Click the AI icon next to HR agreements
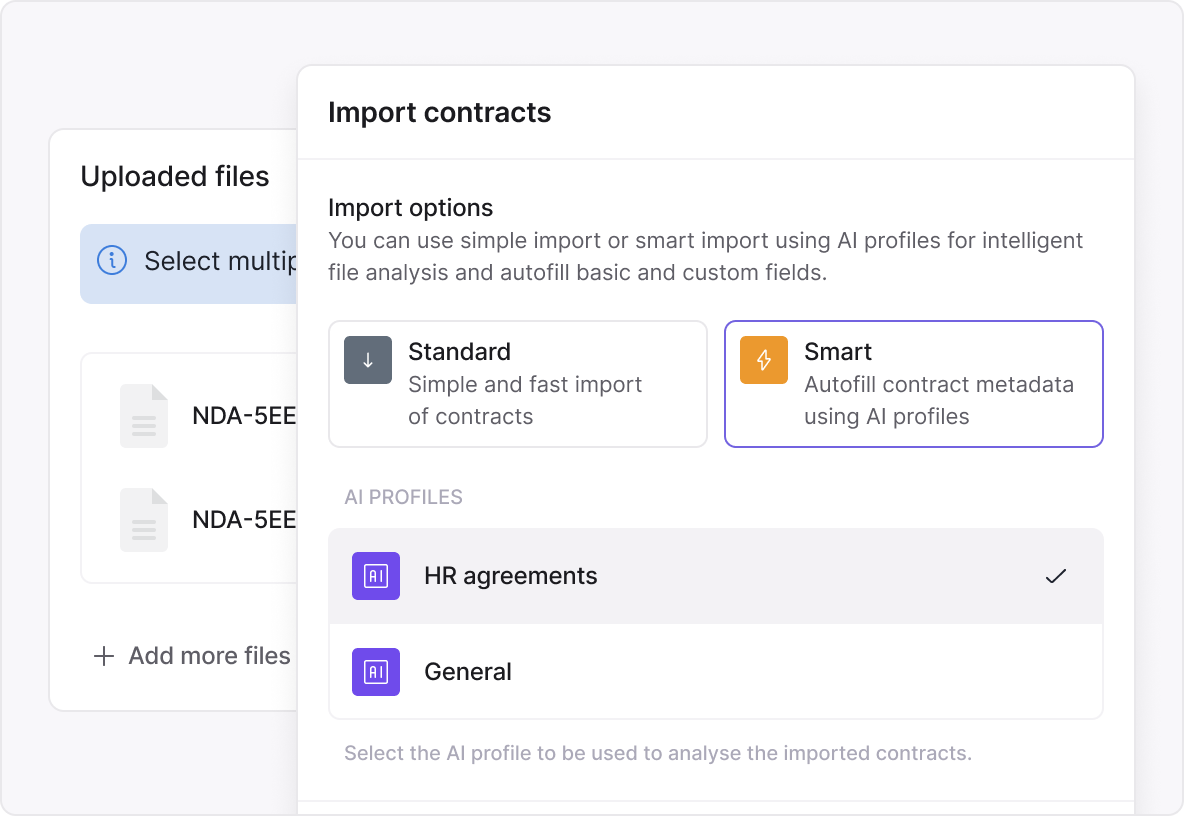The width and height of the screenshot is (1184, 816). tap(375, 576)
